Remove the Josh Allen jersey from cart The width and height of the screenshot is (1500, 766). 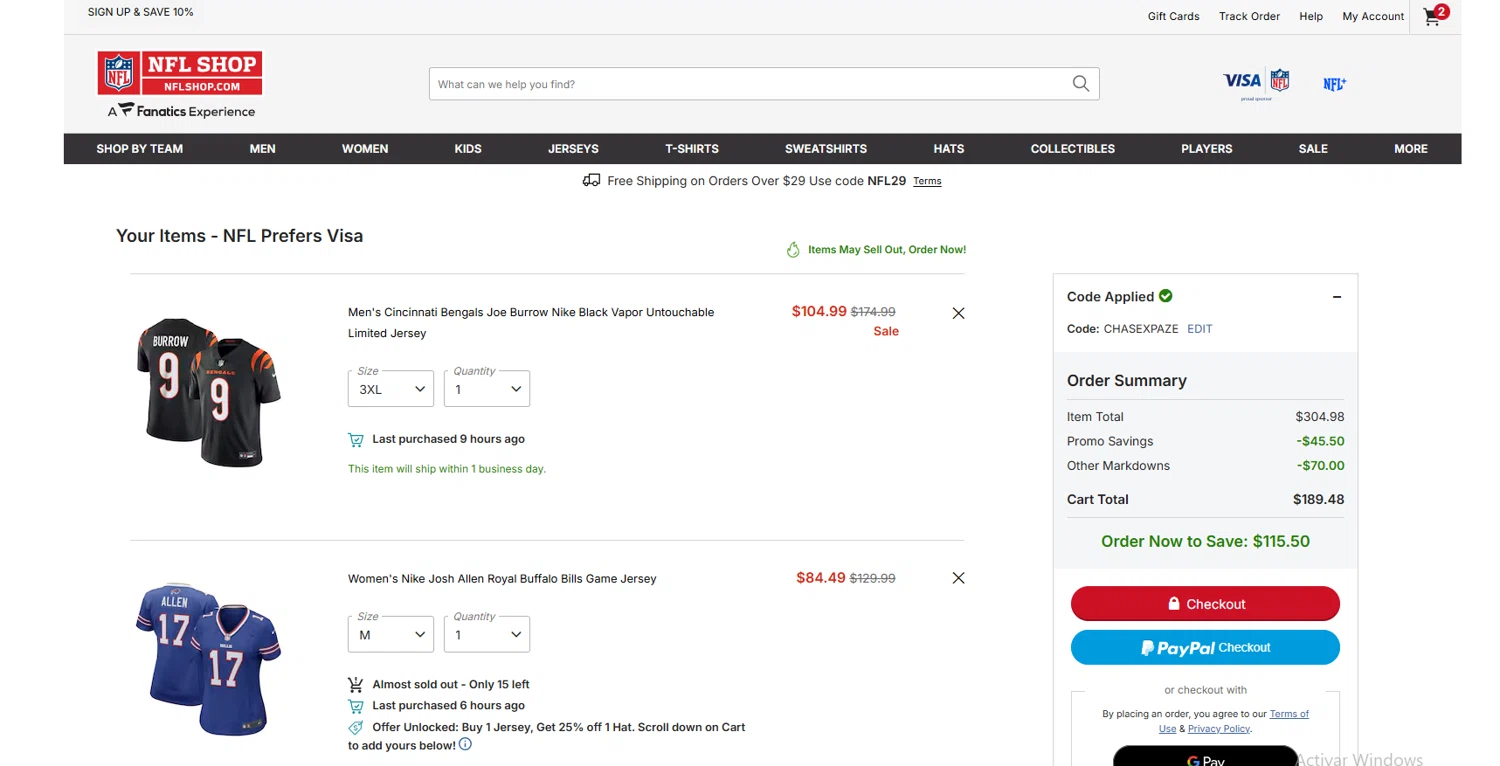[x=958, y=578]
